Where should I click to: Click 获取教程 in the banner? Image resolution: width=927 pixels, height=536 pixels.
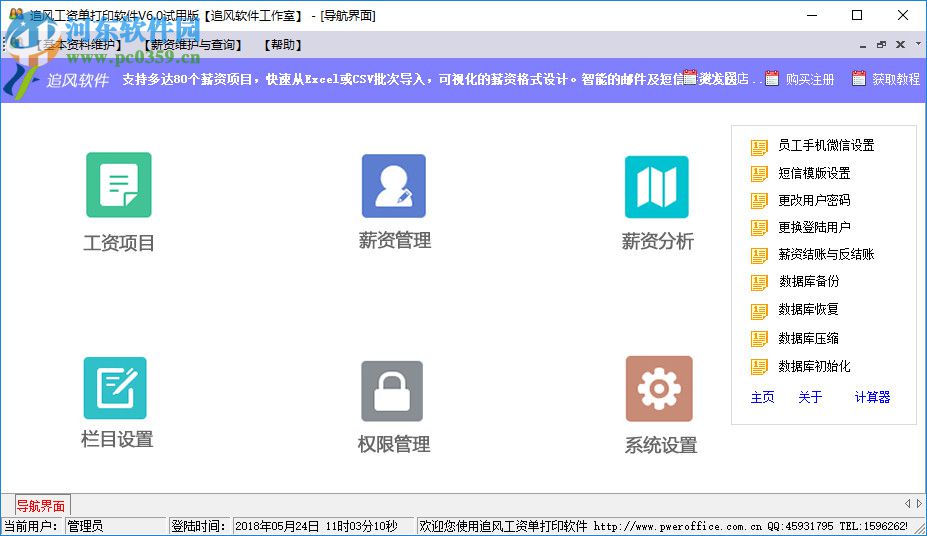click(x=896, y=79)
